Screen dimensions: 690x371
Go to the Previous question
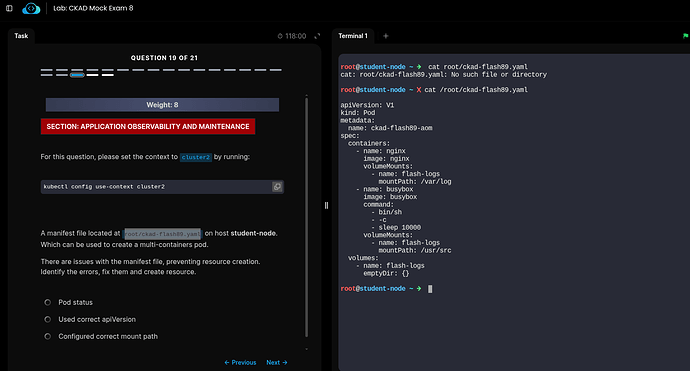pos(240,363)
